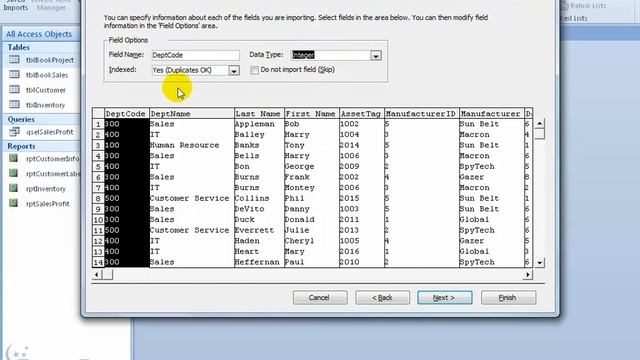
Task: Click row number 8 in preview grid
Action: tap(98, 199)
